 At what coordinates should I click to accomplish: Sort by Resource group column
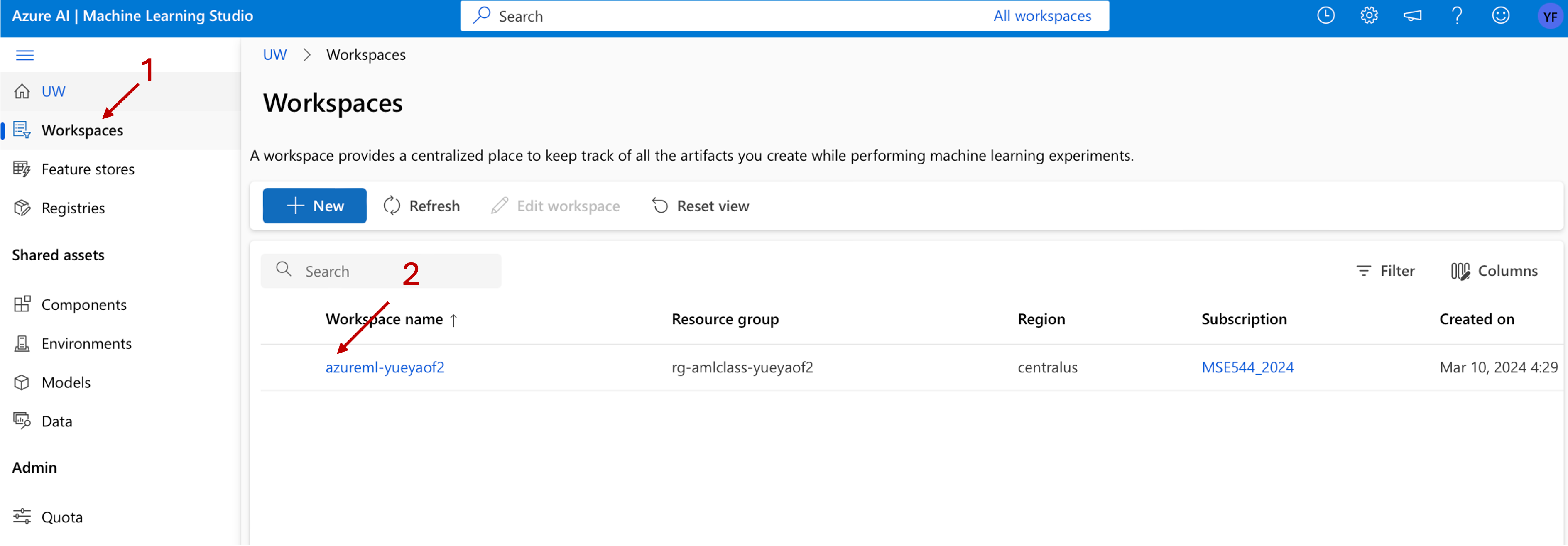pos(725,319)
